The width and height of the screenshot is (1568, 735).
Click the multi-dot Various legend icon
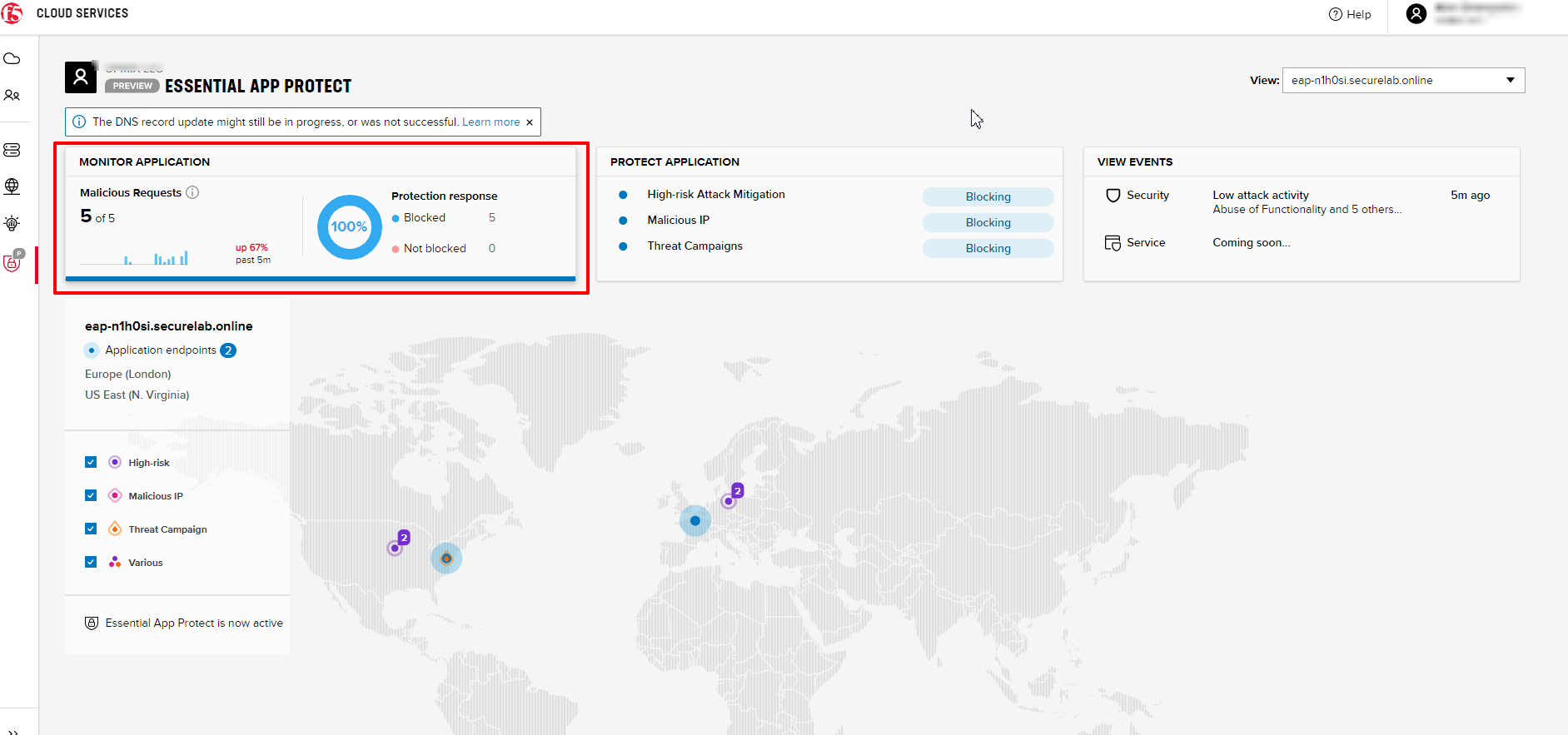tap(115, 562)
